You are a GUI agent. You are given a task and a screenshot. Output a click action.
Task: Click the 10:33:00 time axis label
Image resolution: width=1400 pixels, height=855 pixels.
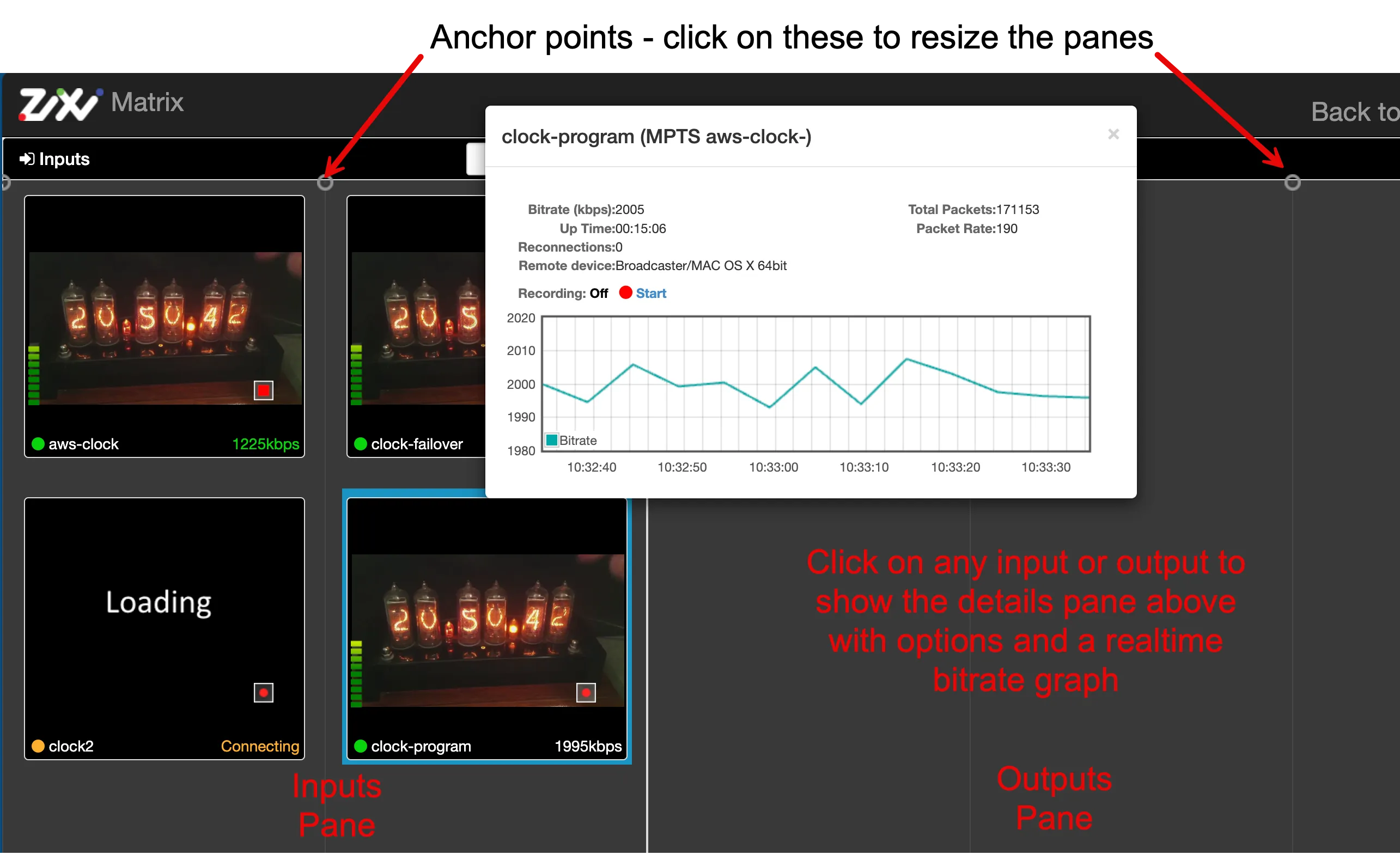click(774, 468)
